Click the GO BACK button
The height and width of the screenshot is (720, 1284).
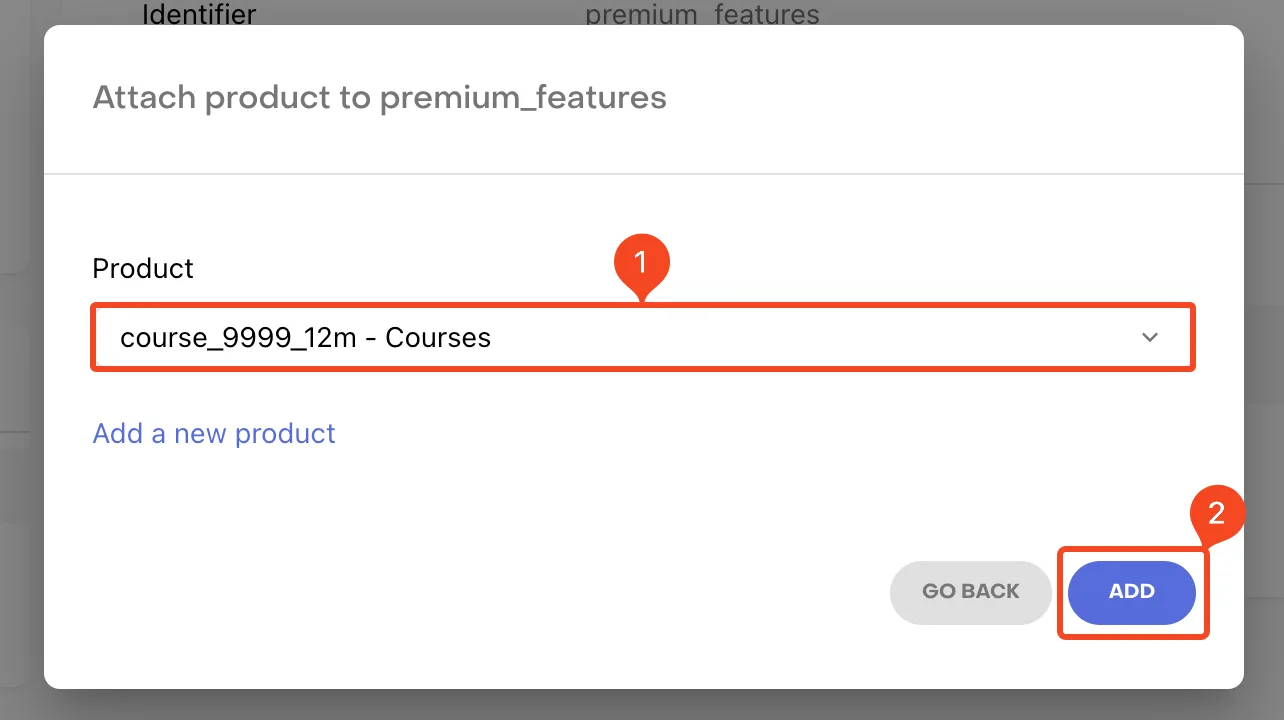970,591
